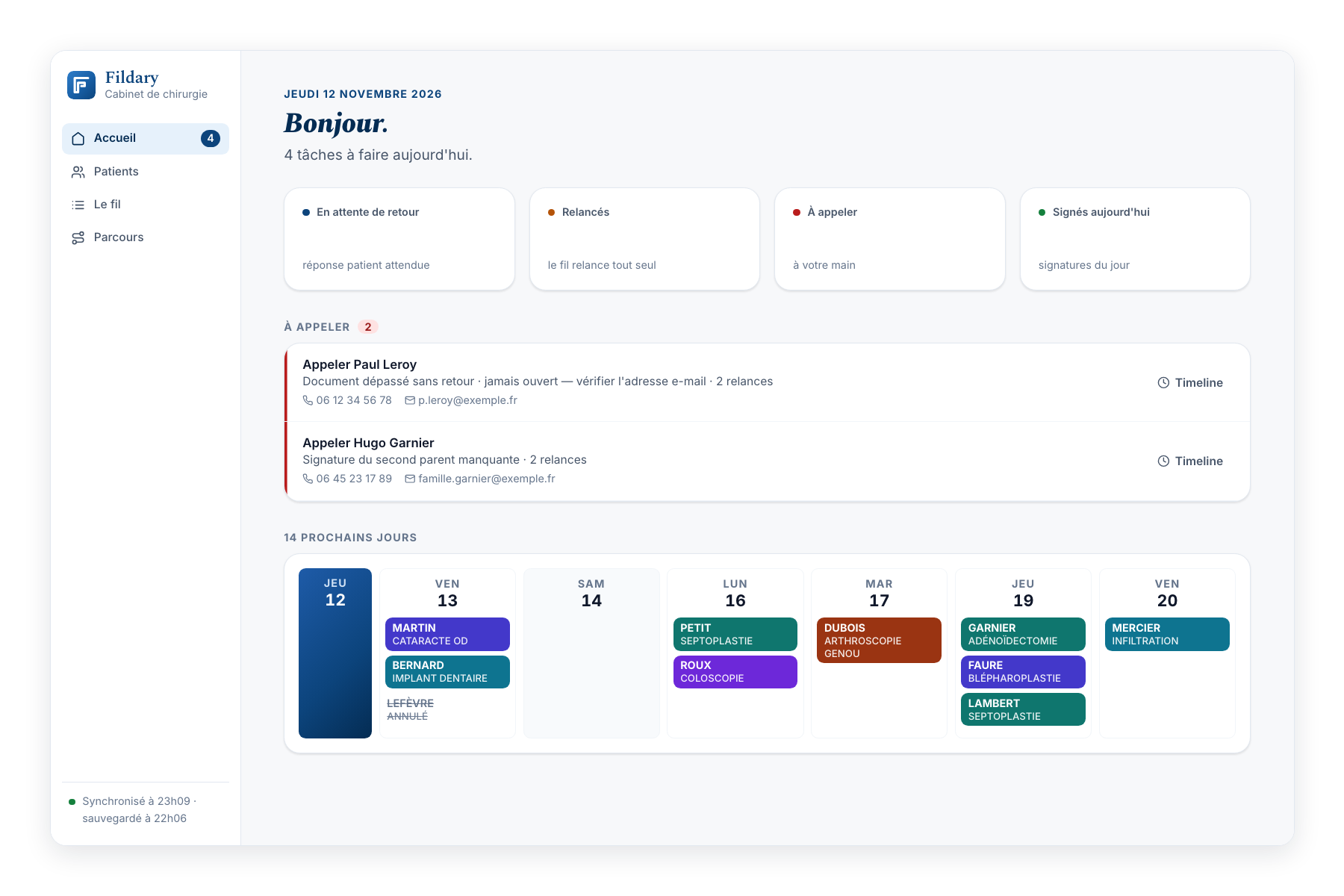Open Le fil in the sidebar
This screenshot has height=896, width=1344.
coord(146,205)
